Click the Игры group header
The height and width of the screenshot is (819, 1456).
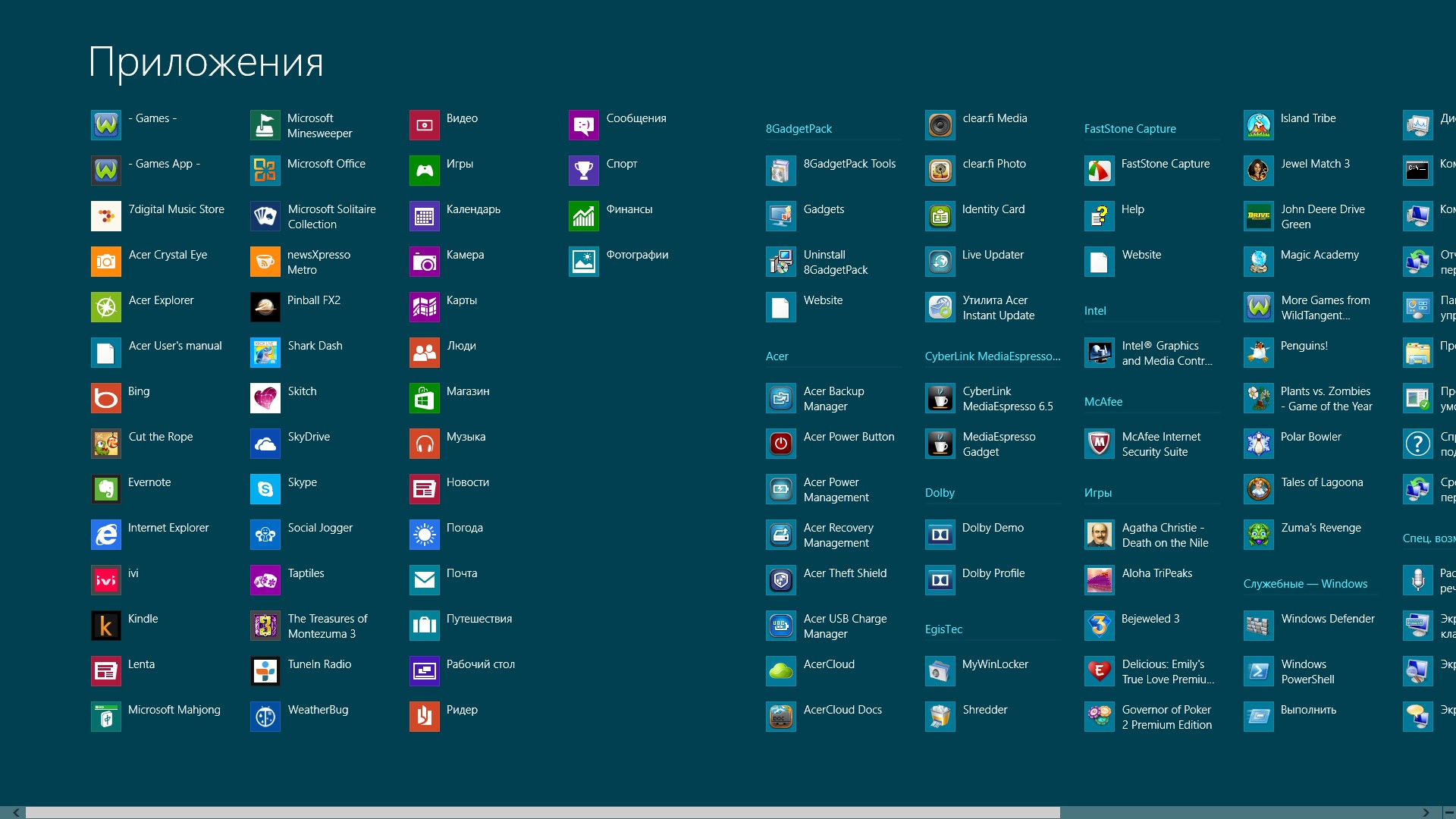point(1097,493)
